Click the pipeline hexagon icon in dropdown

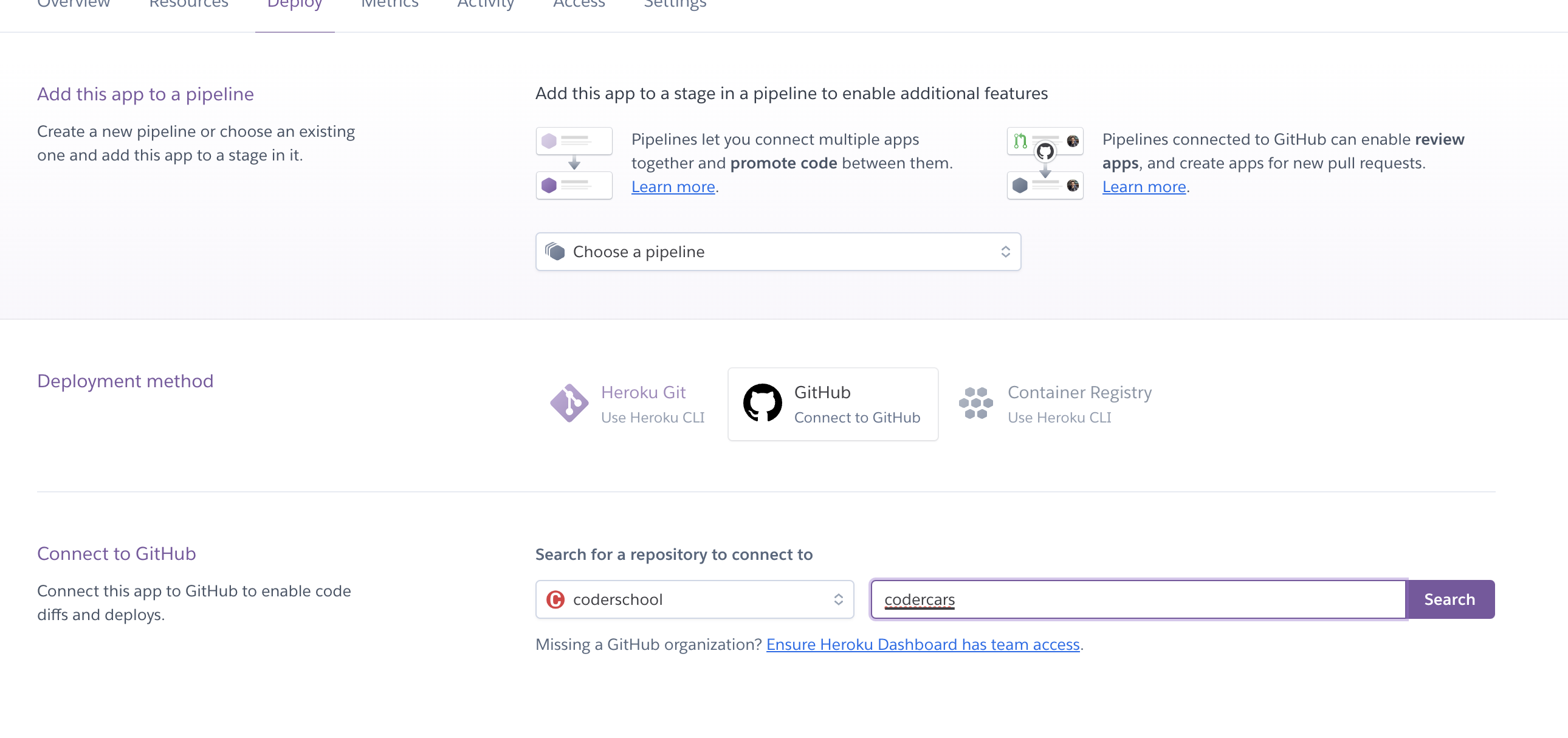point(555,251)
